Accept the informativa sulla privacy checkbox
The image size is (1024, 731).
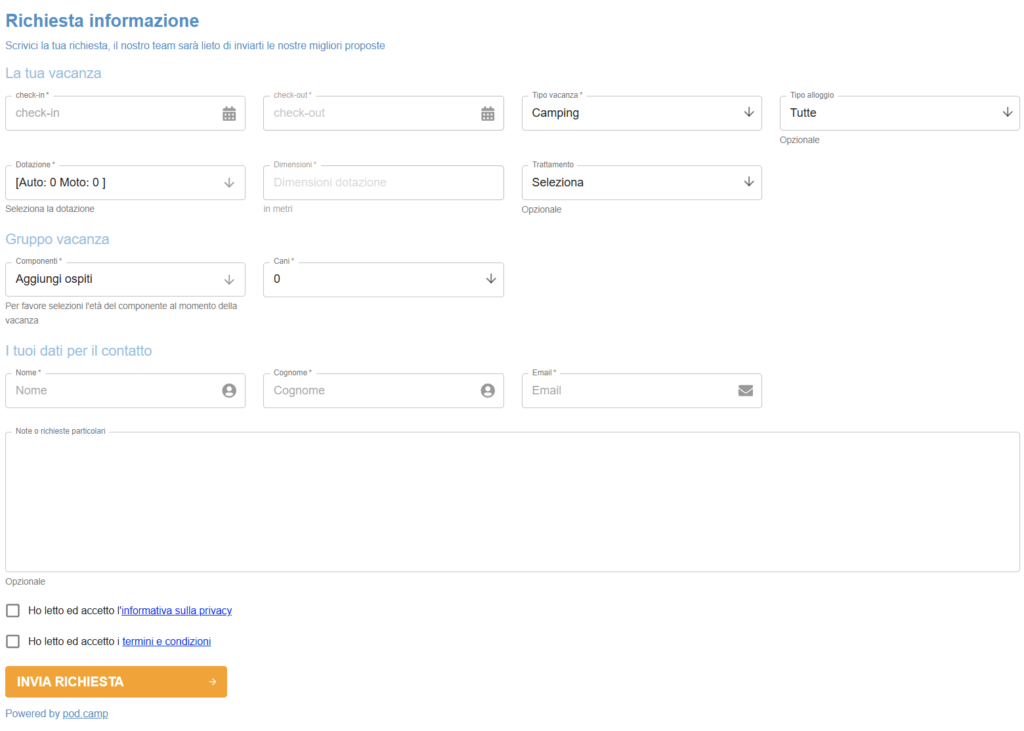tap(13, 611)
